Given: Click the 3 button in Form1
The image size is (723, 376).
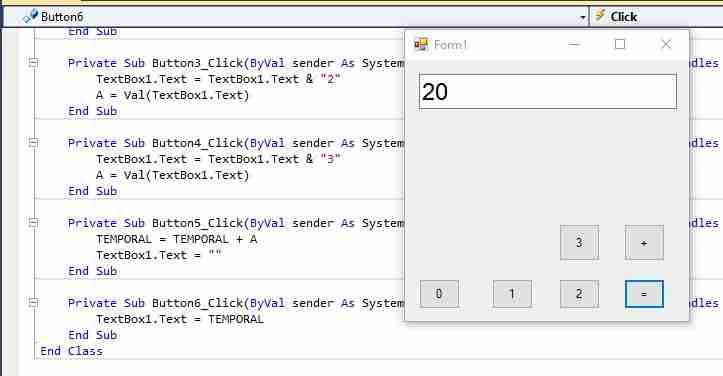Looking at the screenshot, I should point(579,242).
